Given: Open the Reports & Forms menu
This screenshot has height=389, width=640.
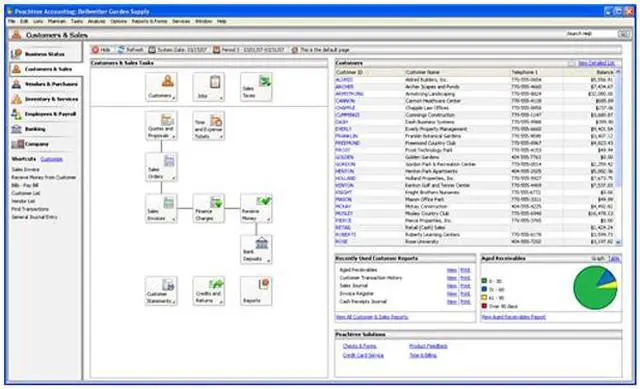Looking at the screenshot, I should point(149,21).
